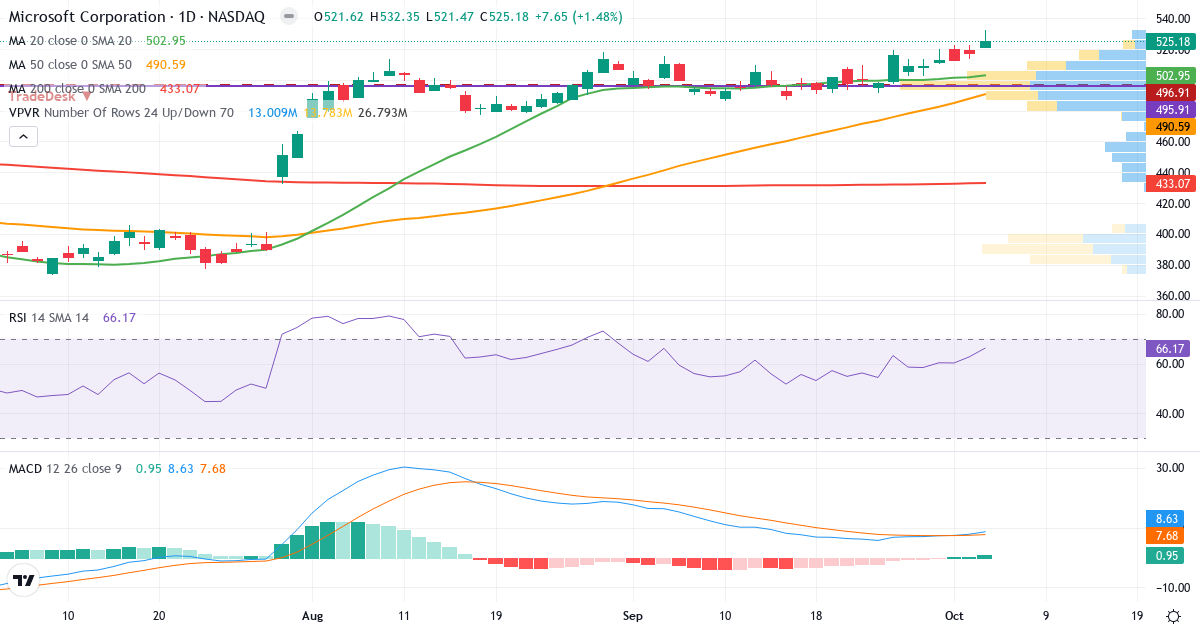
Task: Click the O521.62 open value
Action: pyautogui.click(x=339, y=17)
